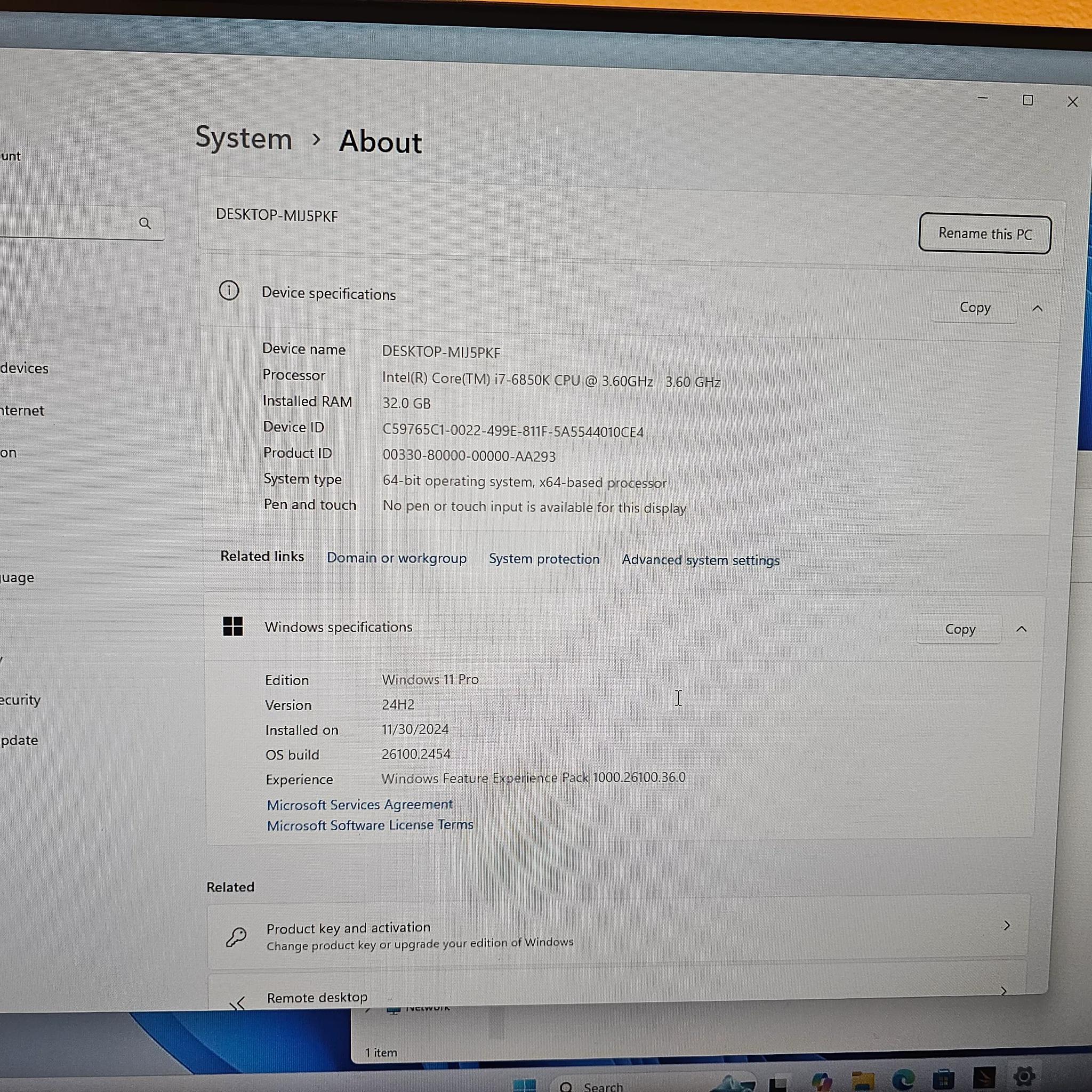Select Privacy & security in sidebar
Image resolution: width=1092 pixels, height=1092 pixels.
click(x=20, y=700)
